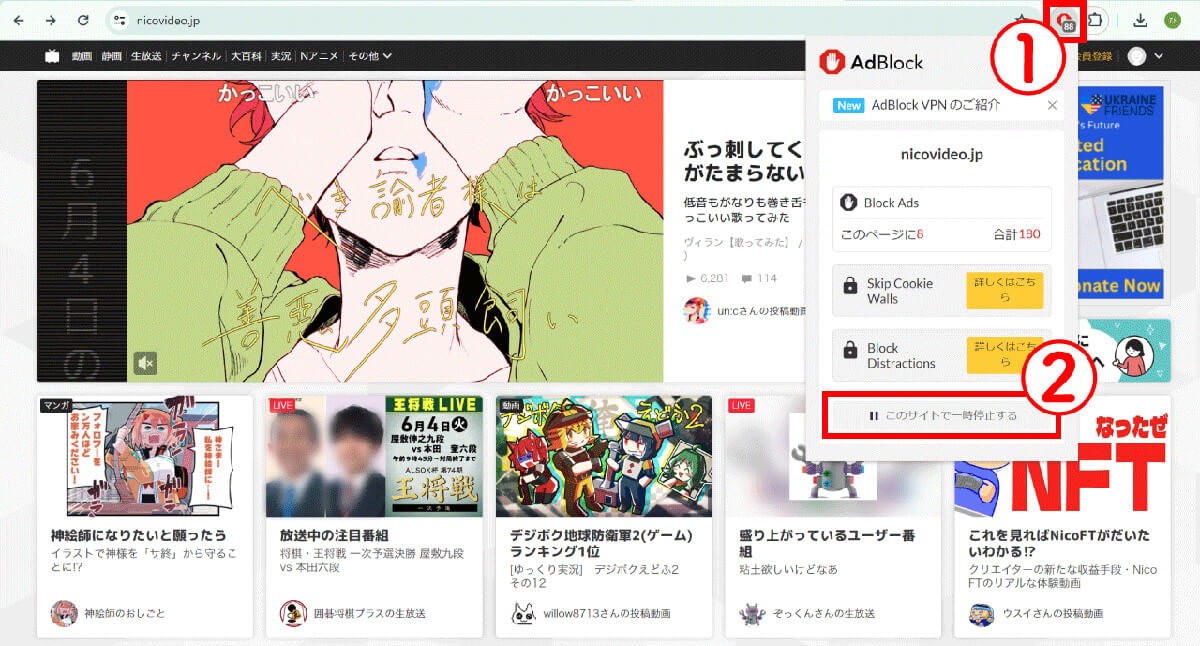Click the Block Distractions lock icon
The image size is (1200, 646).
point(850,351)
